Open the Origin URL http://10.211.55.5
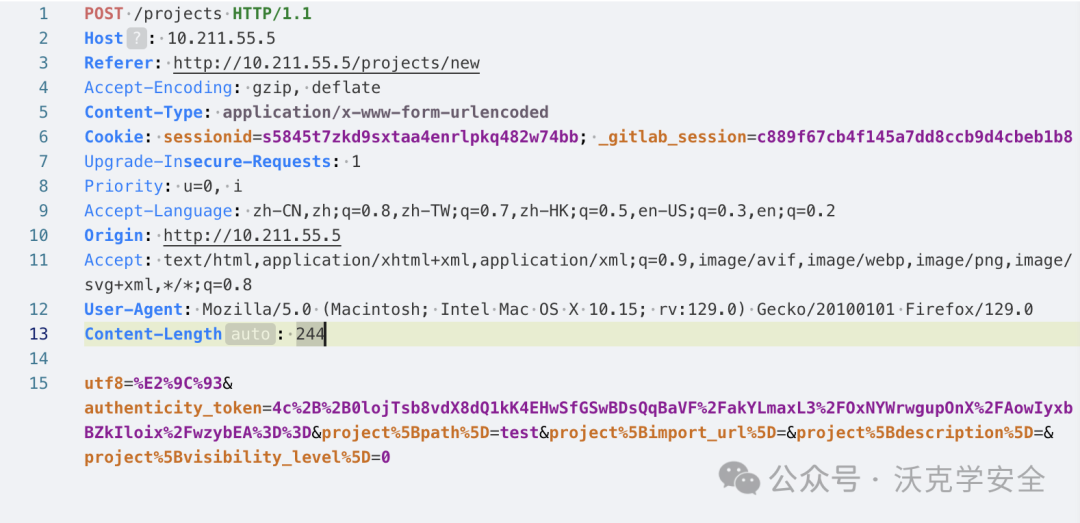Screen dimensions: 1080x523 pyautogui.click(x=252, y=236)
